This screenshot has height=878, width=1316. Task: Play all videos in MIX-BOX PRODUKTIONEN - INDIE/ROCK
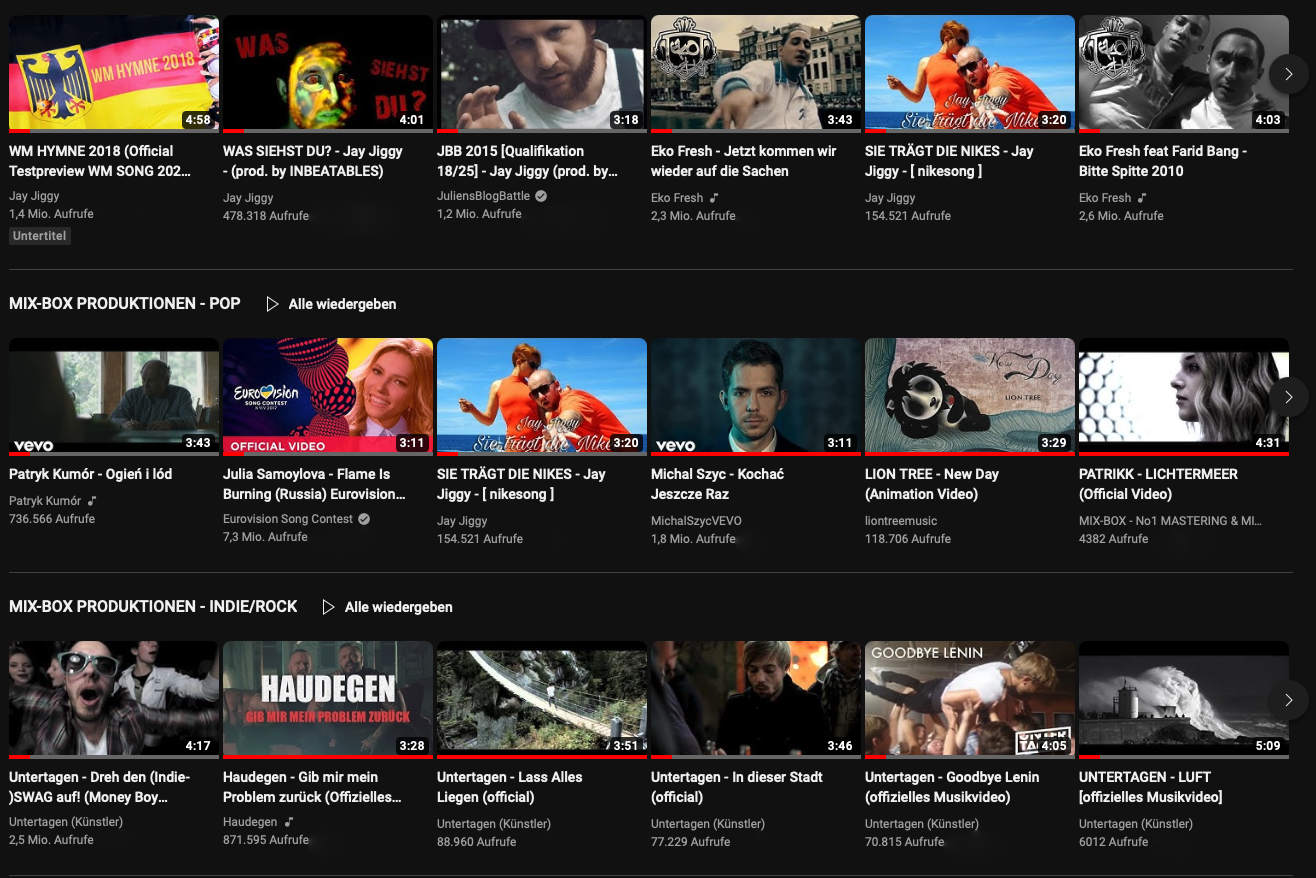[387, 607]
